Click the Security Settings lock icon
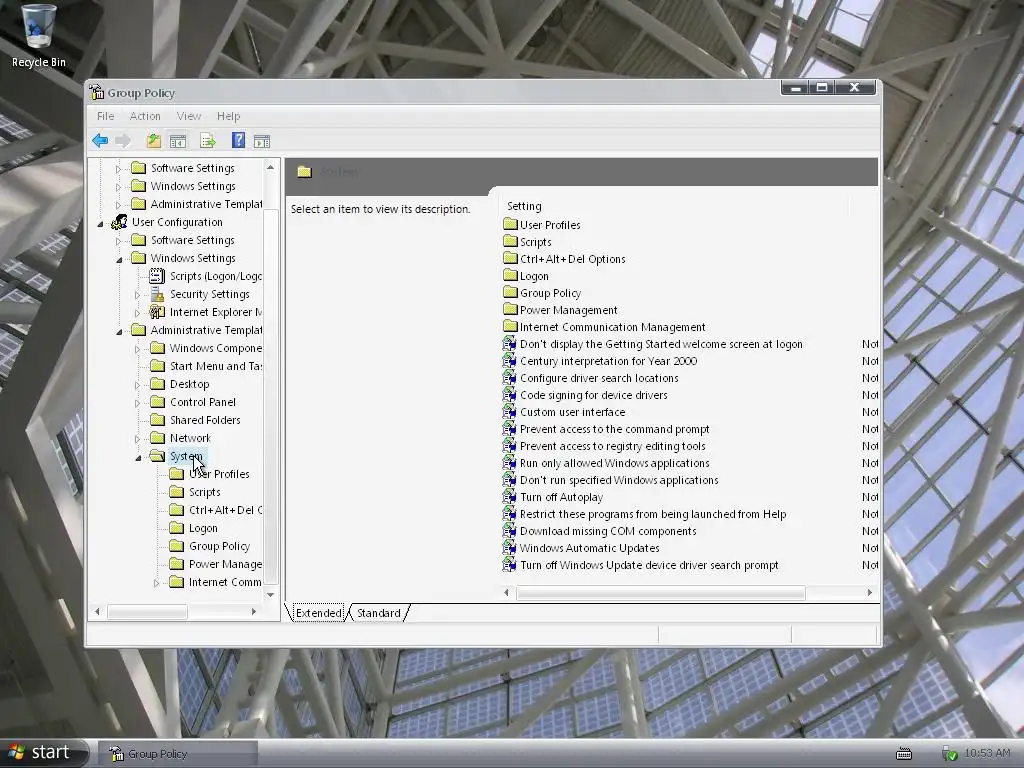Viewport: 1024px width, 768px height. (x=157, y=294)
